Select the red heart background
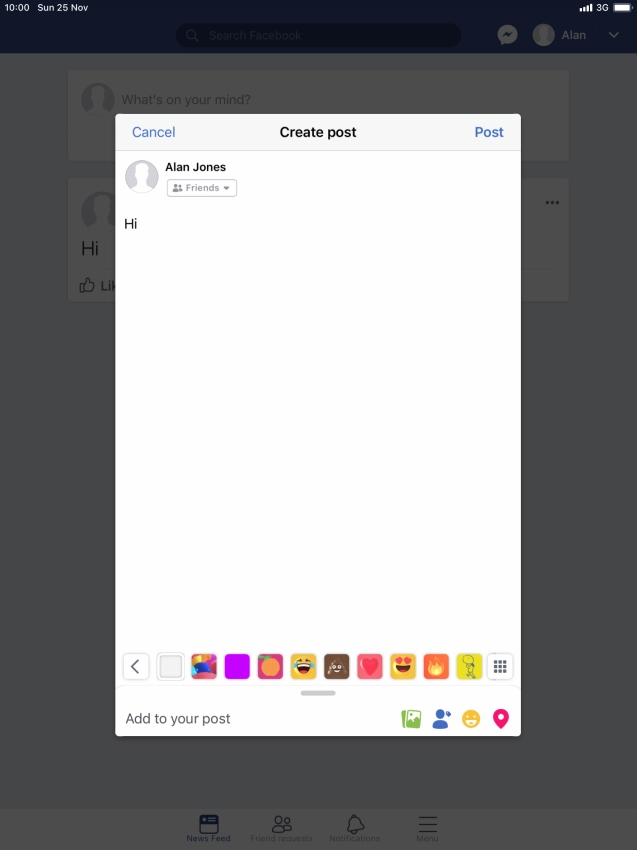The image size is (637, 850). click(370, 666)
